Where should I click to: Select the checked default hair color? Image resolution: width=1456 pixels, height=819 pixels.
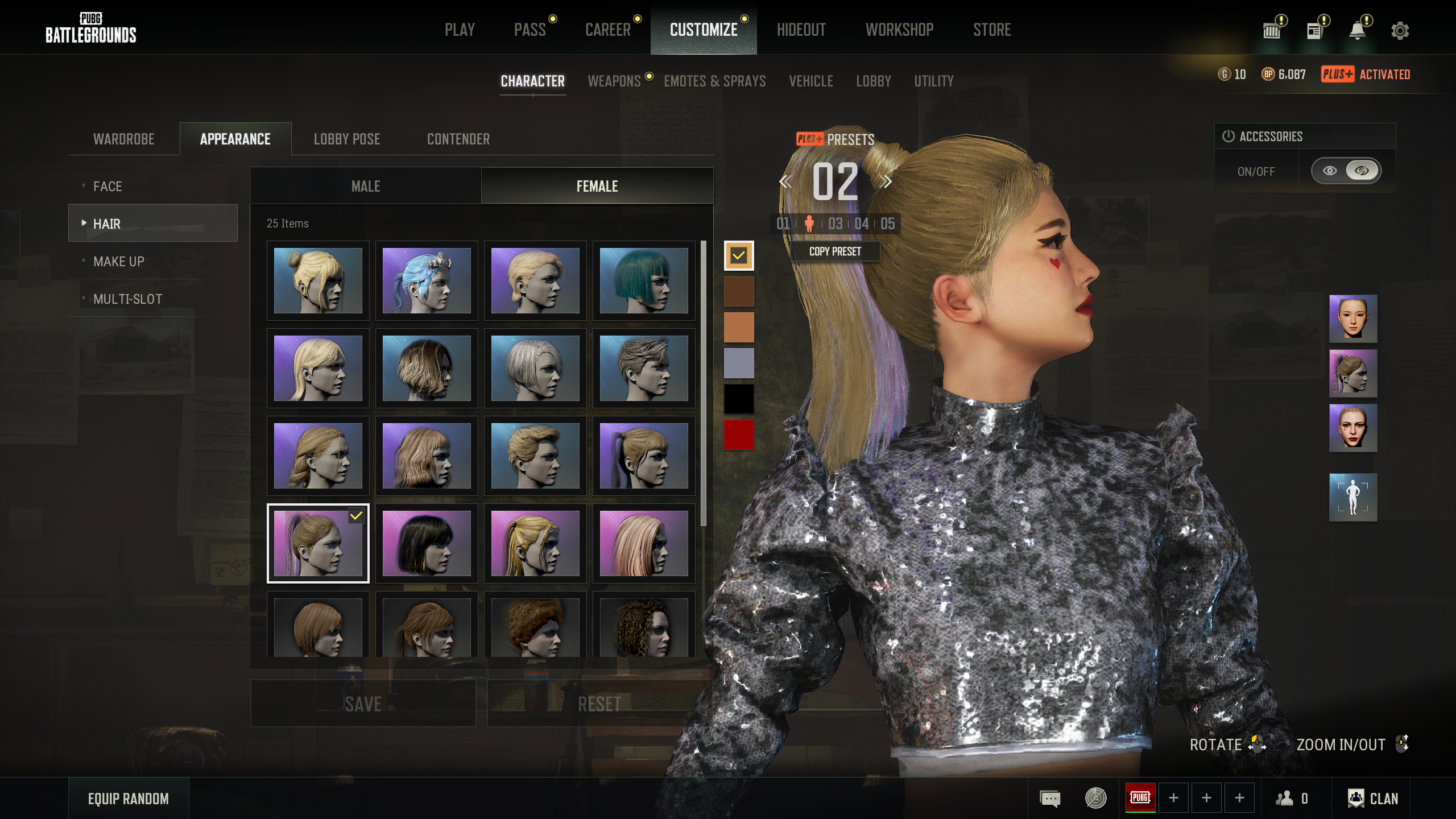click(x=739, y=255)
